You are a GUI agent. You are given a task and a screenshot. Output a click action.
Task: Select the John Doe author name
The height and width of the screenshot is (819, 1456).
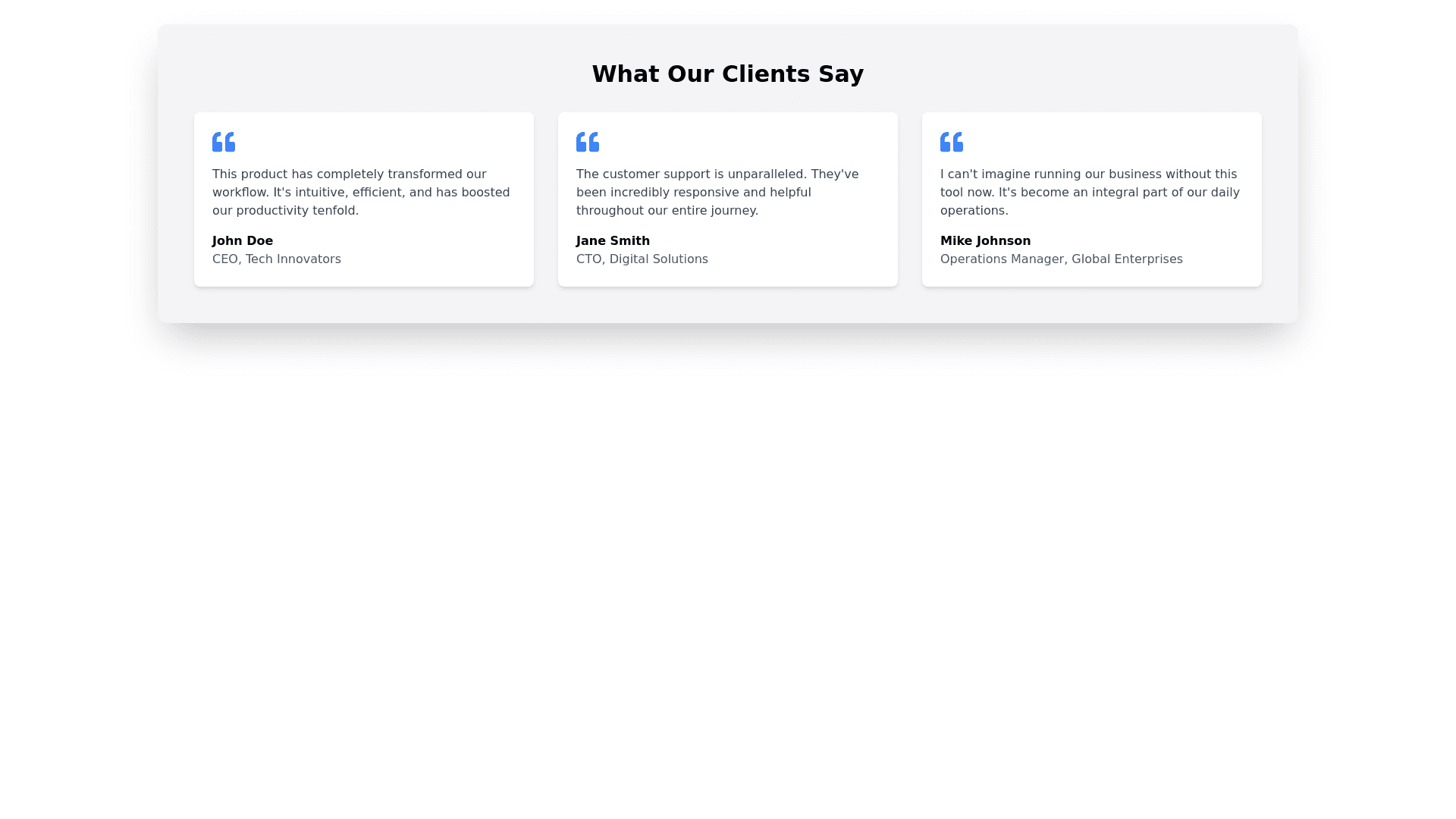coord(243,241)
